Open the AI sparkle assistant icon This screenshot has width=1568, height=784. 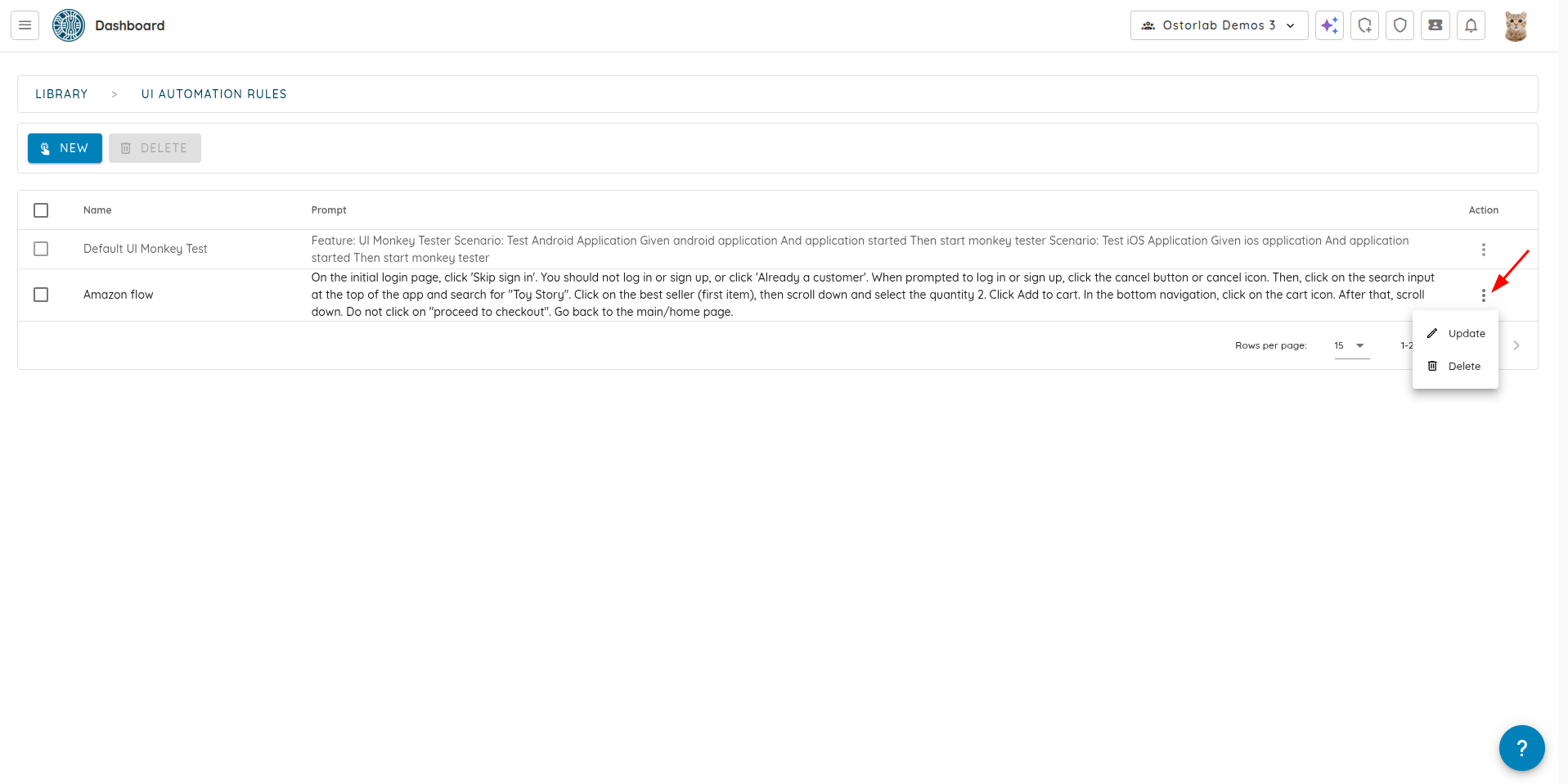[x=1329, y=25]
